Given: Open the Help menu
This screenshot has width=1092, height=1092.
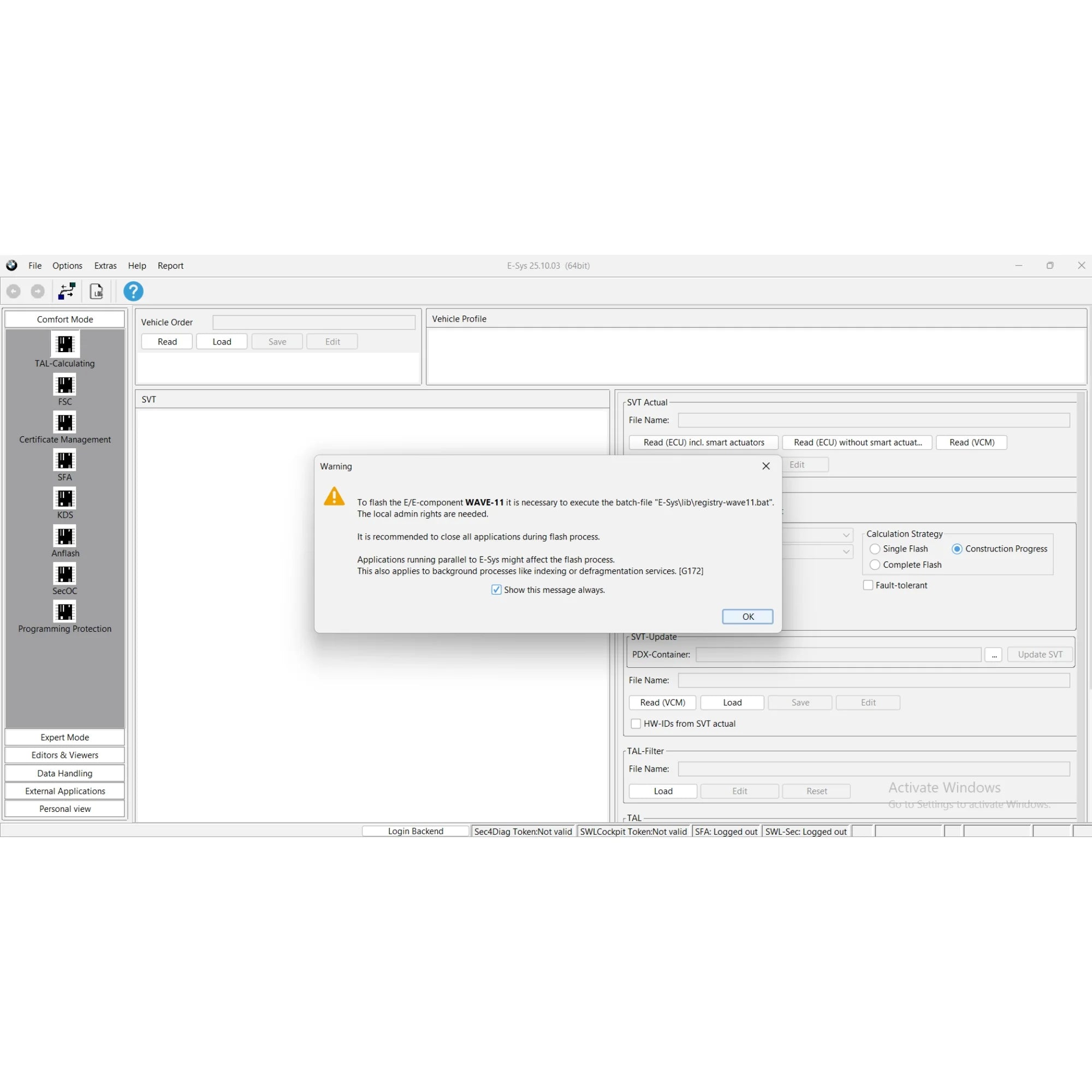Looking at the screenshot, I should [137, 266].
